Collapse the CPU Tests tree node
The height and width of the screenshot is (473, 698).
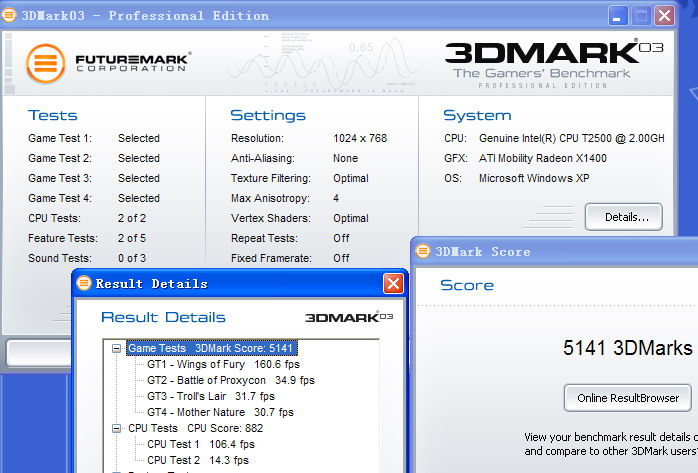117,428
